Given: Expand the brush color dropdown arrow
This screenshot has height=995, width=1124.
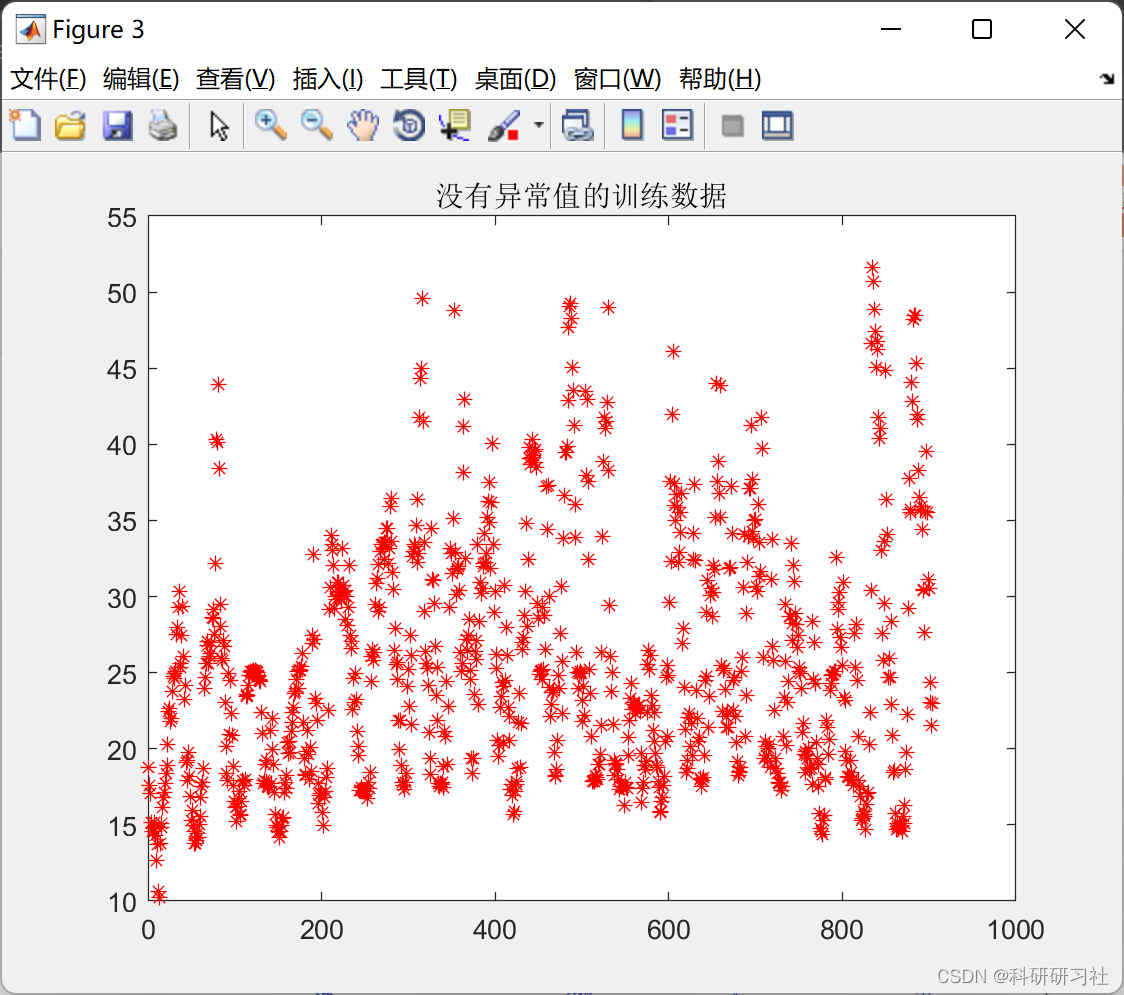Looking at the screenshot, I should (538, 125).
